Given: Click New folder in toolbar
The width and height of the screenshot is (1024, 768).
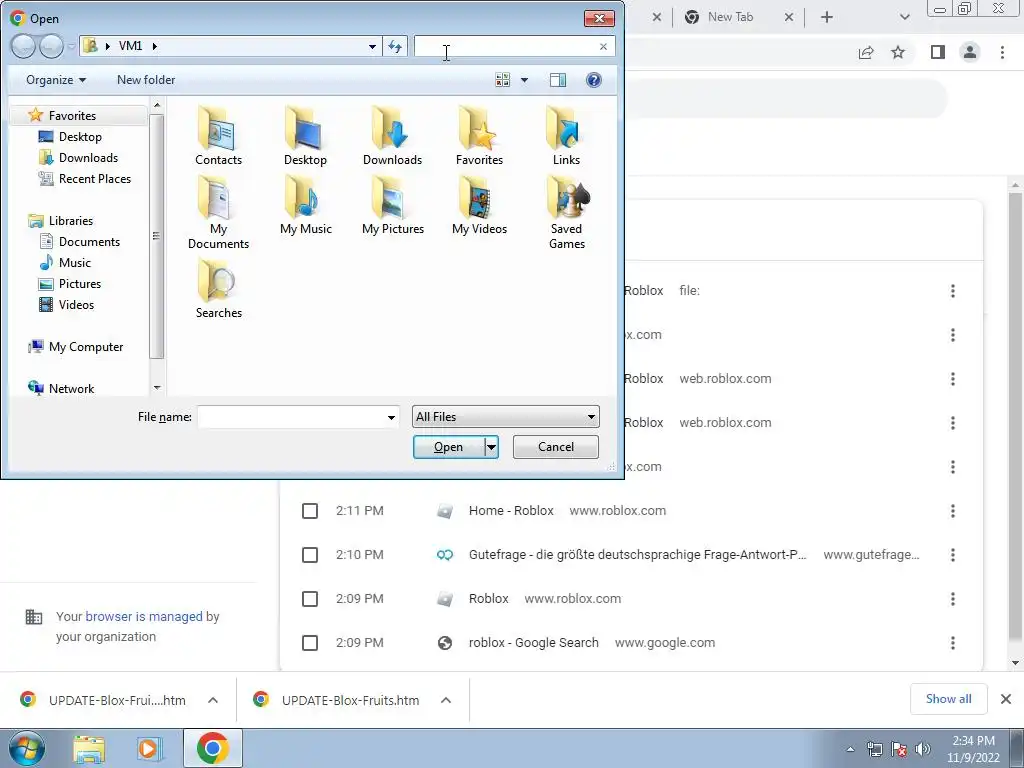Looking at the screenshot, I should coord(146,80).
